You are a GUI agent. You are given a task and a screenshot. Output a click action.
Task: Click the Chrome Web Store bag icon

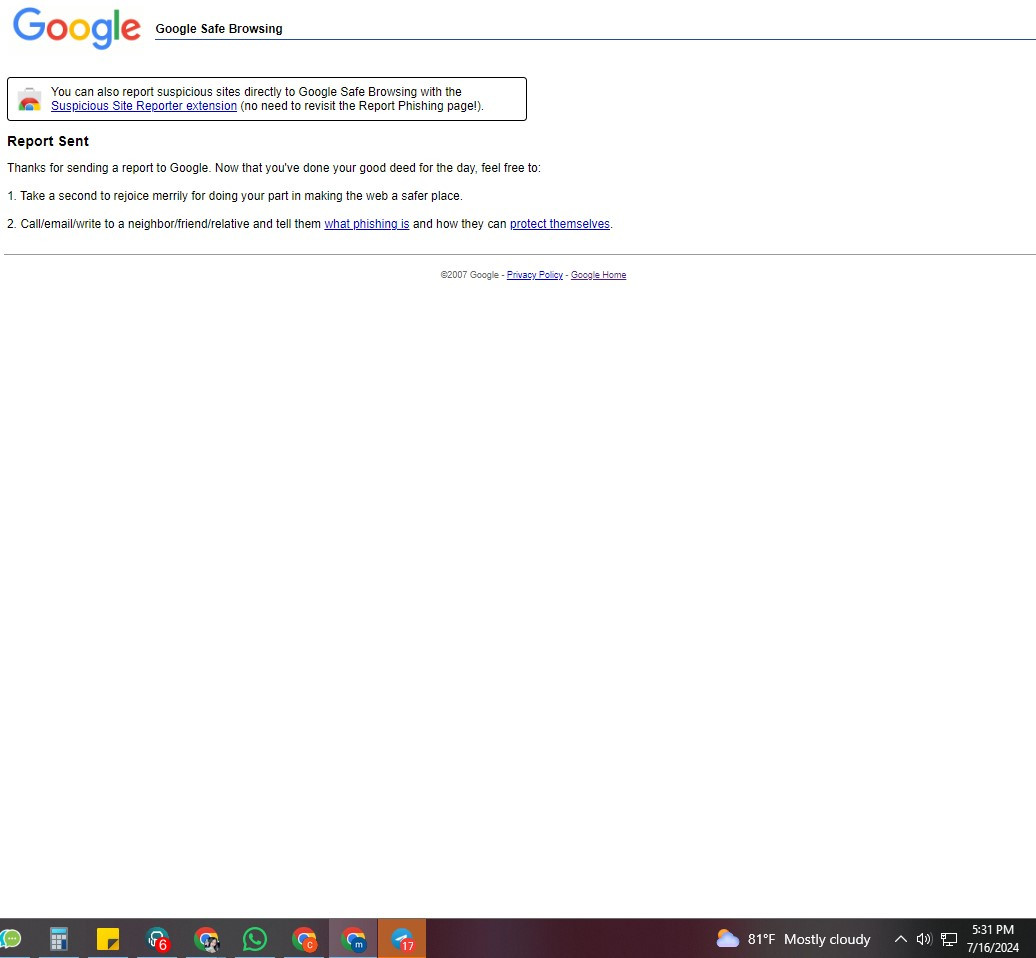30,99
